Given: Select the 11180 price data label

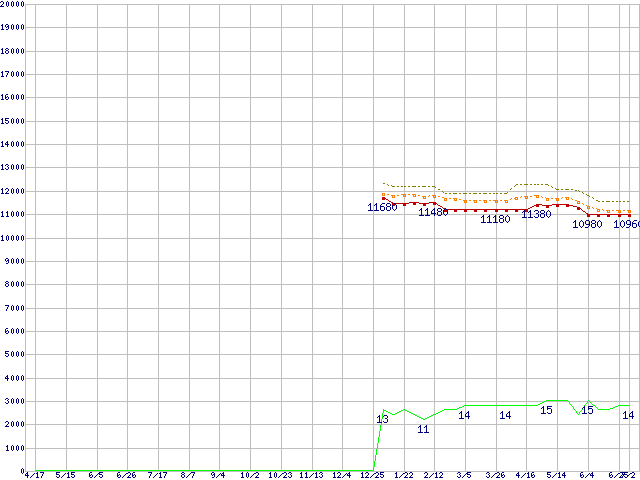Looking at the screenshot, I should pos(495,219).
